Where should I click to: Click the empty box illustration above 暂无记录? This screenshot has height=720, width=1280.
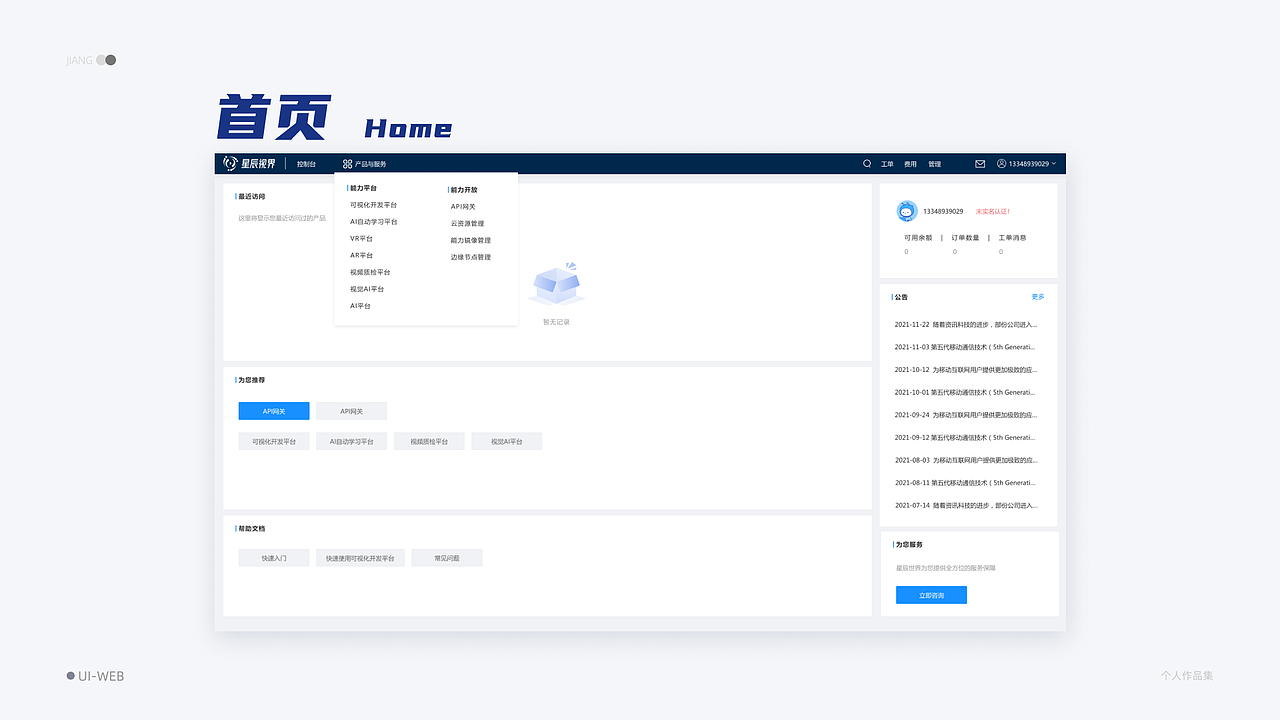[x=556, y=285]
